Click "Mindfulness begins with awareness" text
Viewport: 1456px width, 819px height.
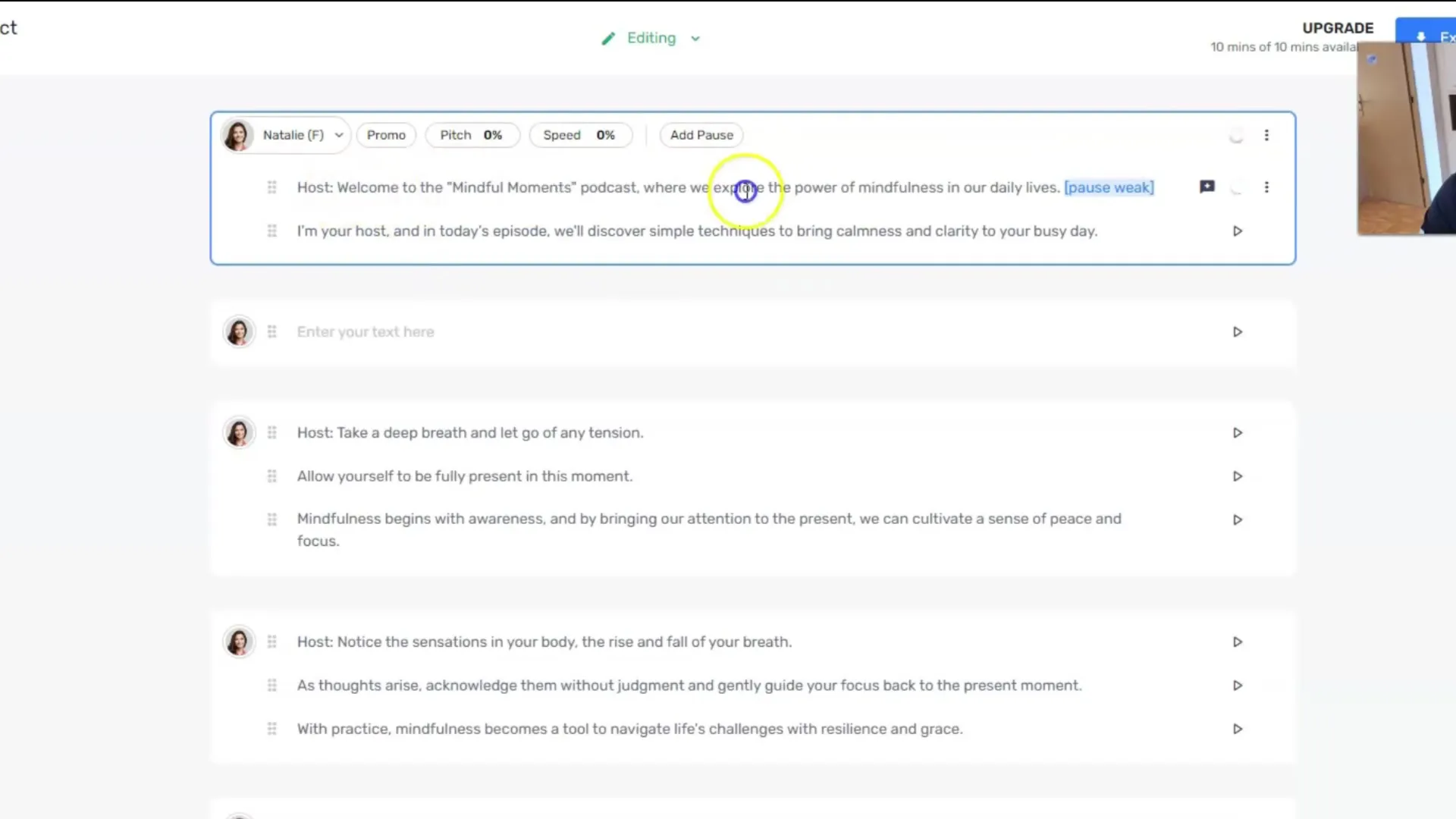pyautogui.click(x=709, y=530)
